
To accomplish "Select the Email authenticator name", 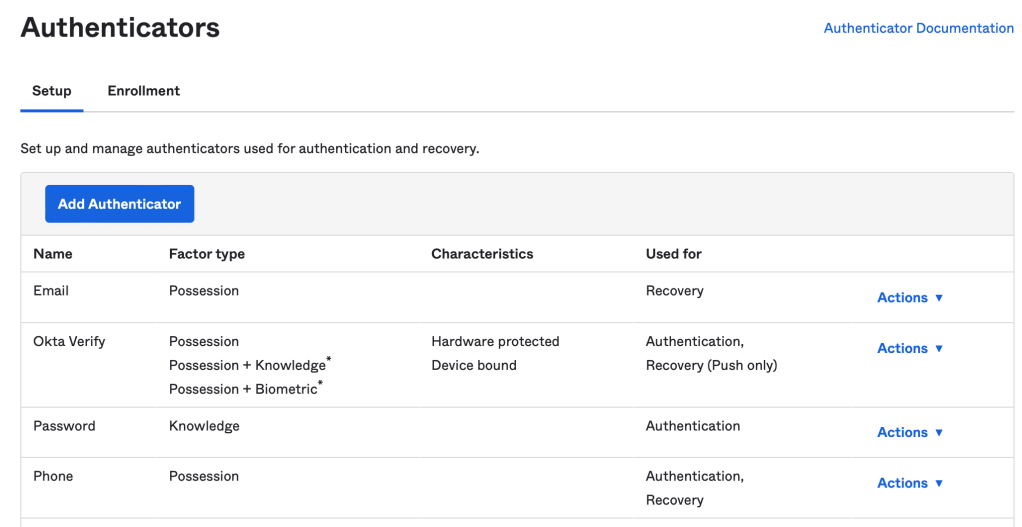I will click(51, 291).
